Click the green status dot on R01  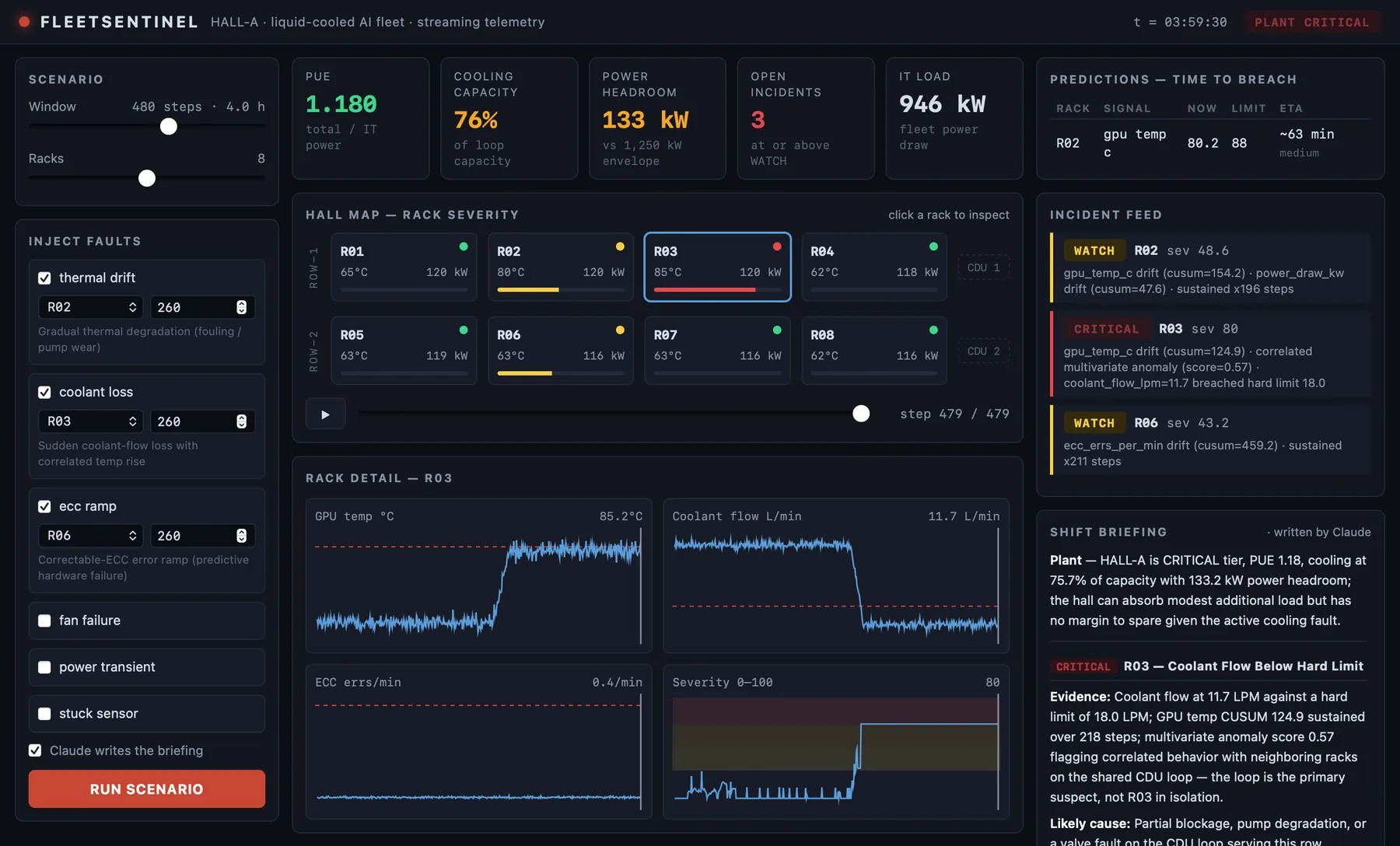click(x=464, y=246)
